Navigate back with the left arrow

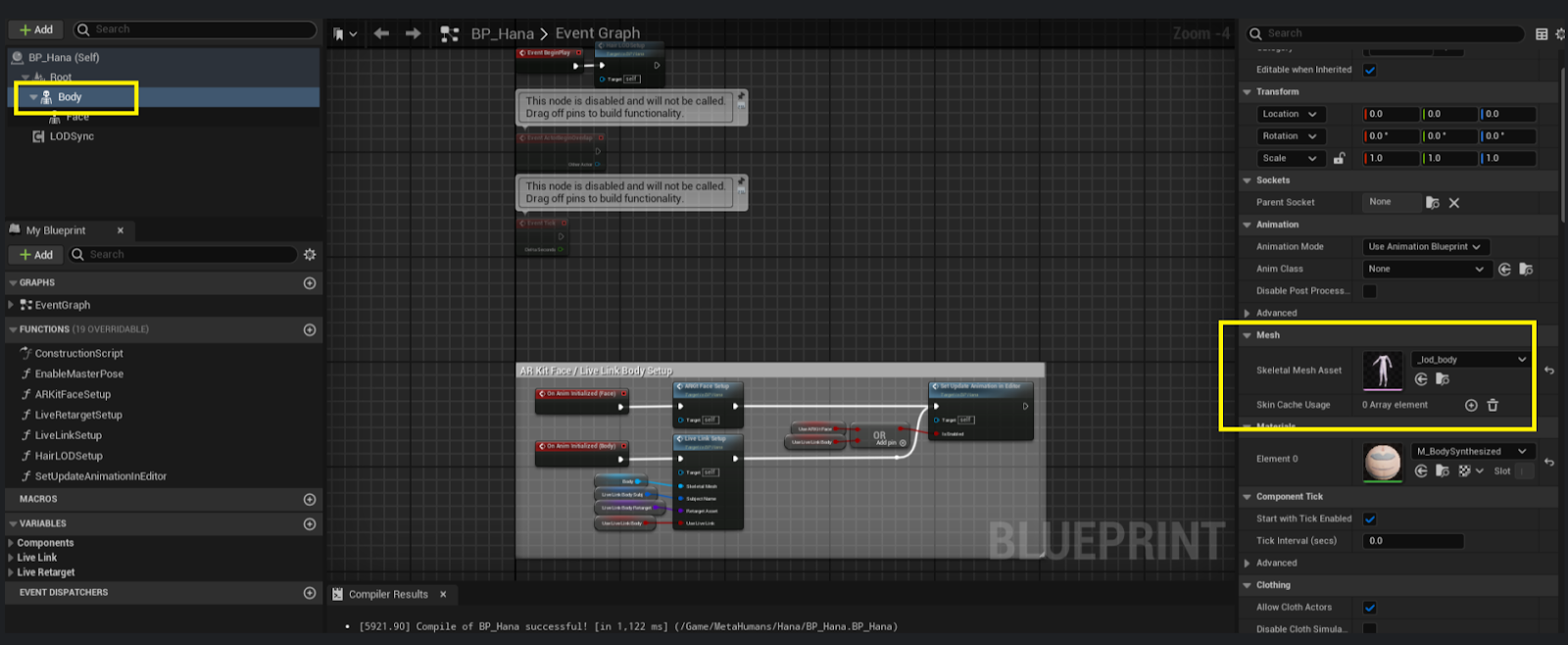[381, 33]
